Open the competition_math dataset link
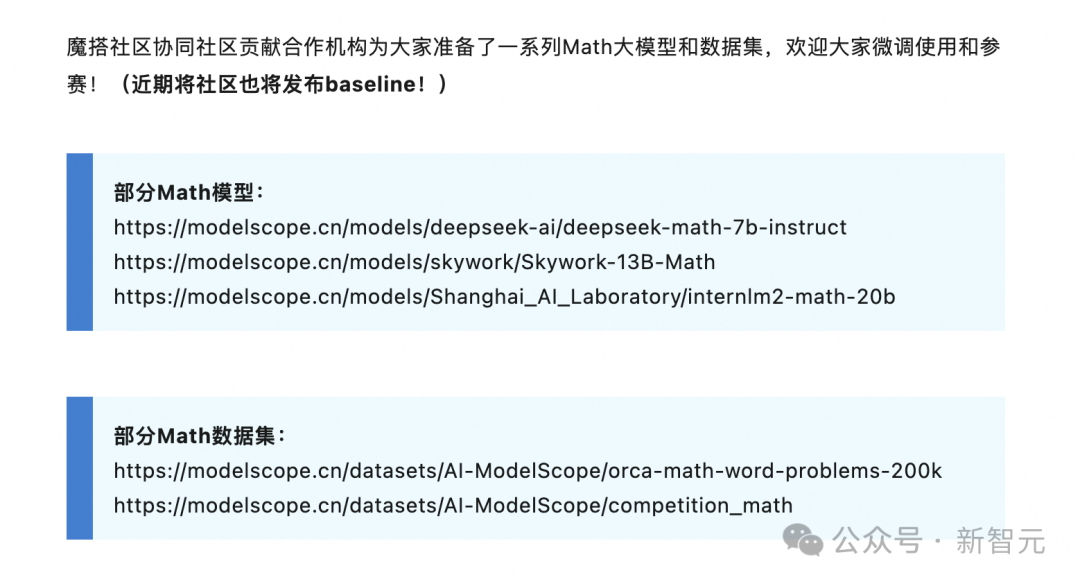The image size is (1080, 584). [x=453, y=505]
